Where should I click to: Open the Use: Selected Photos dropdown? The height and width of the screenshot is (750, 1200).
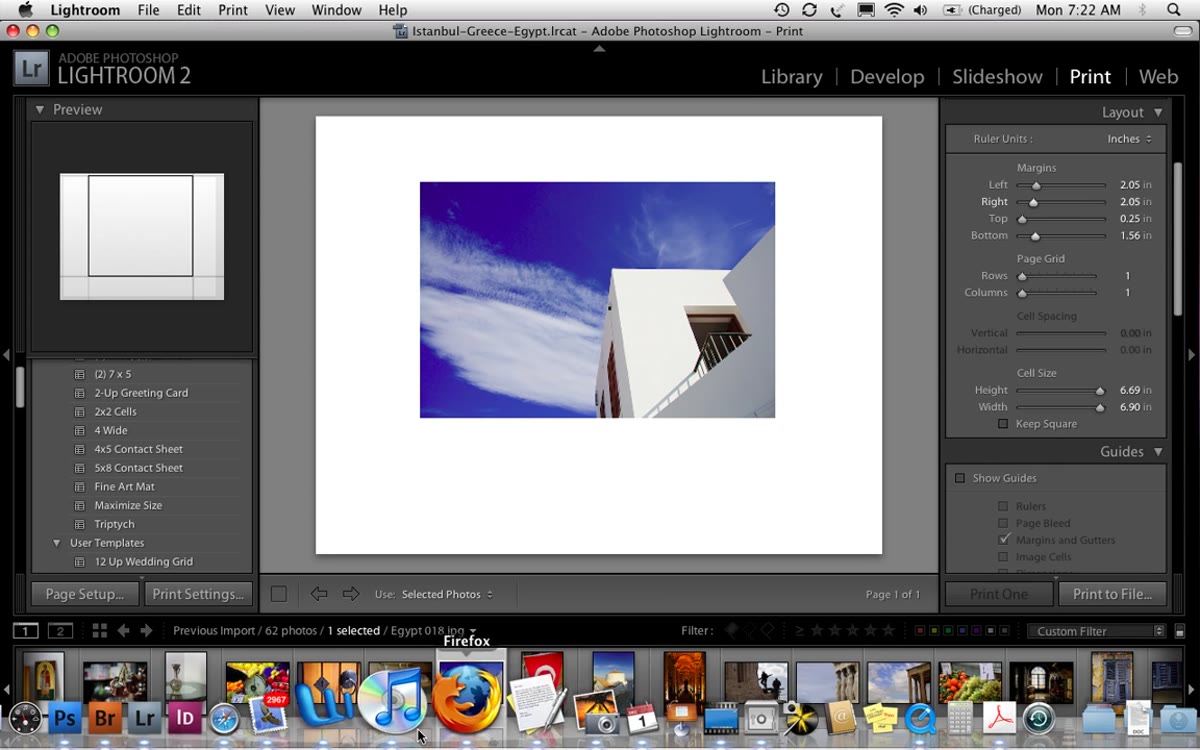pos(447,594)
